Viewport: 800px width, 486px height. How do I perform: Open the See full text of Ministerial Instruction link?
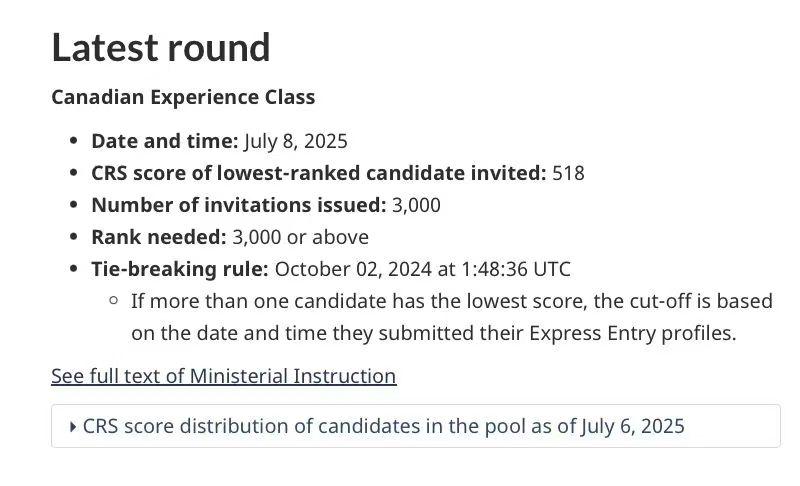[223, 376]
